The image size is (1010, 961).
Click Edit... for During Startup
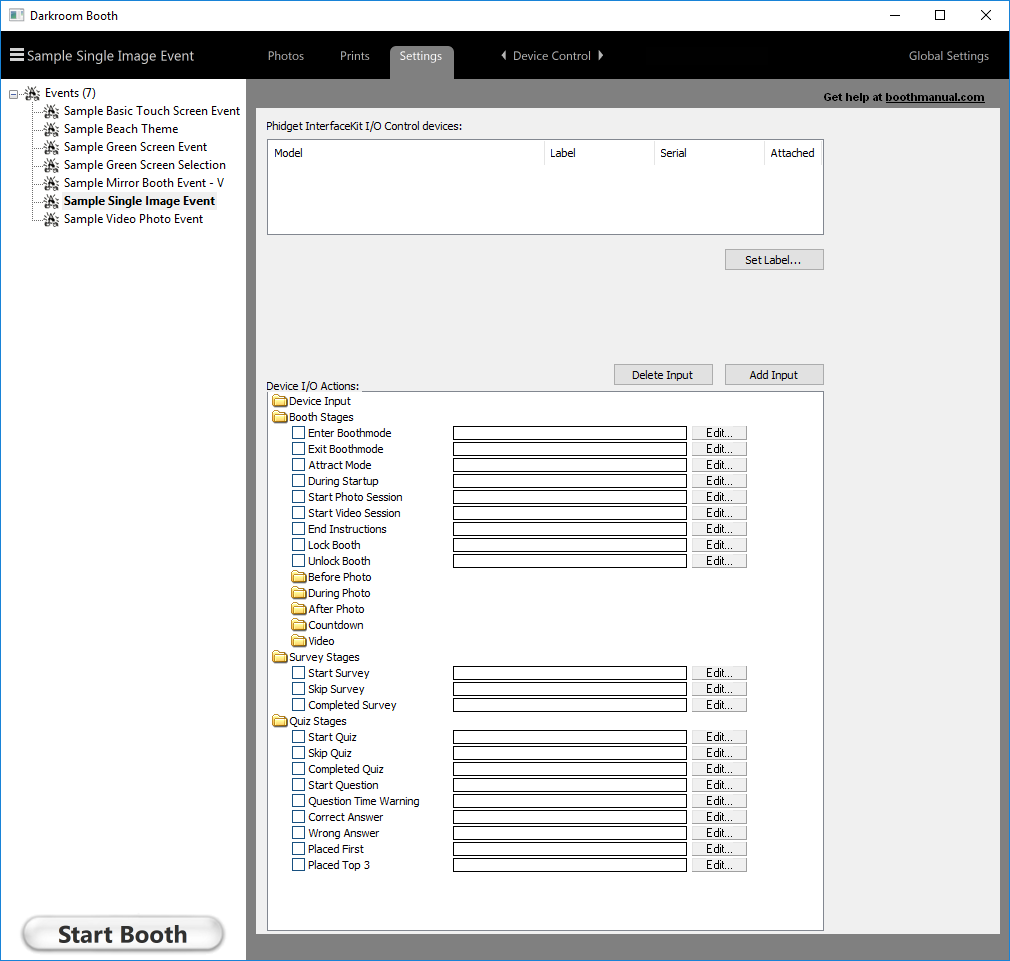[x=719, y=480]
